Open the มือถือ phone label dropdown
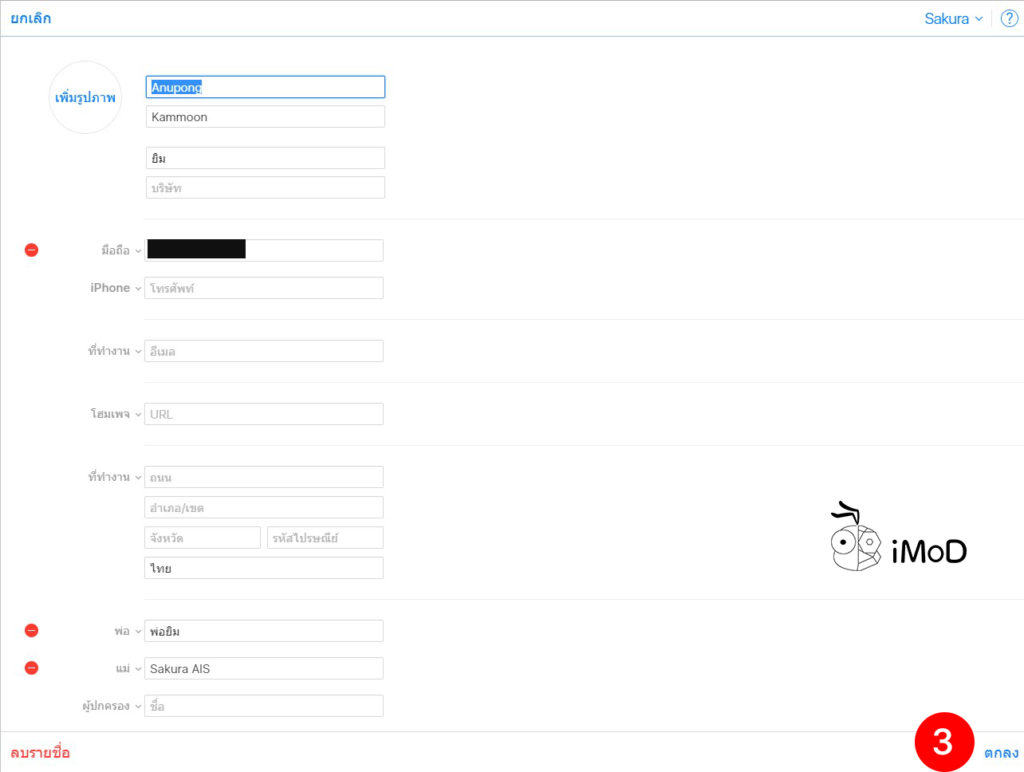 point(121,250)
